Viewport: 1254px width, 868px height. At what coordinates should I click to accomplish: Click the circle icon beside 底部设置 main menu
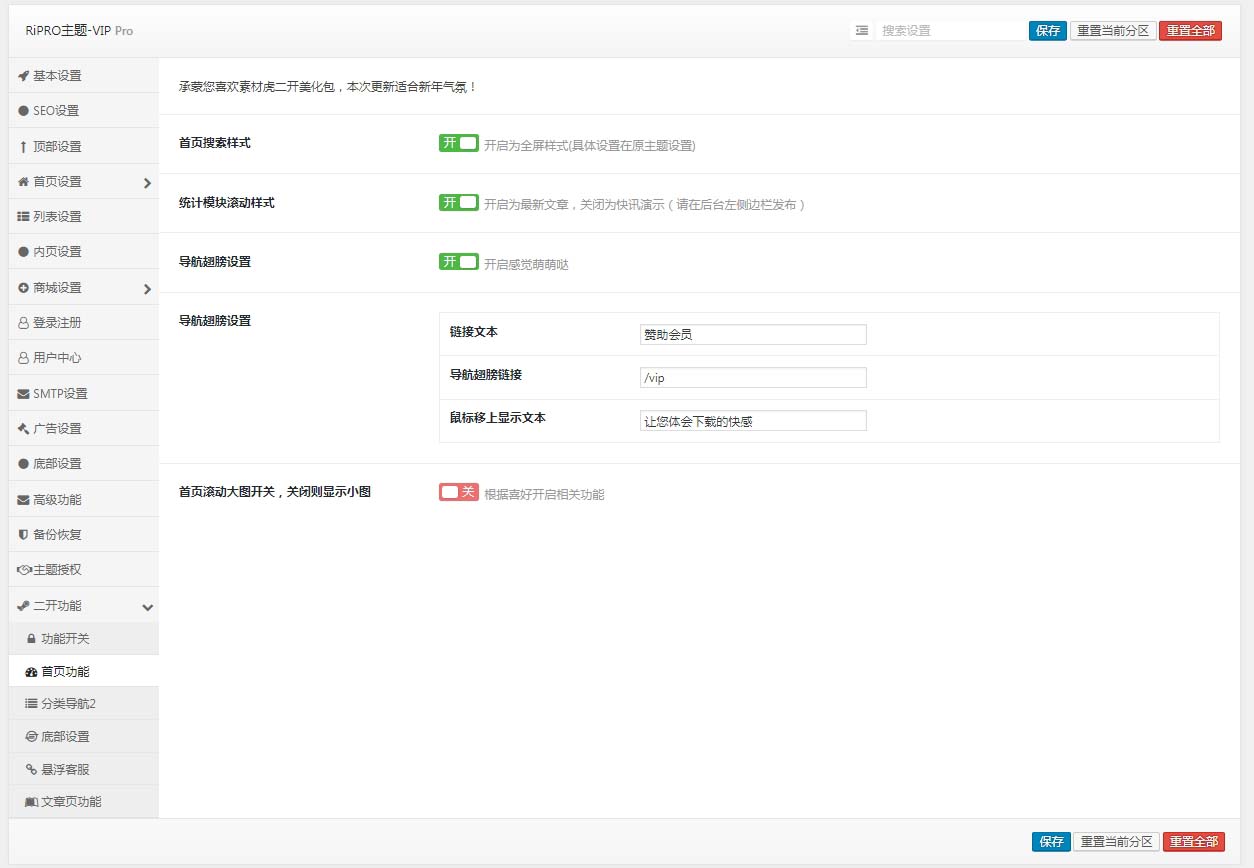(x=23, y=464)
